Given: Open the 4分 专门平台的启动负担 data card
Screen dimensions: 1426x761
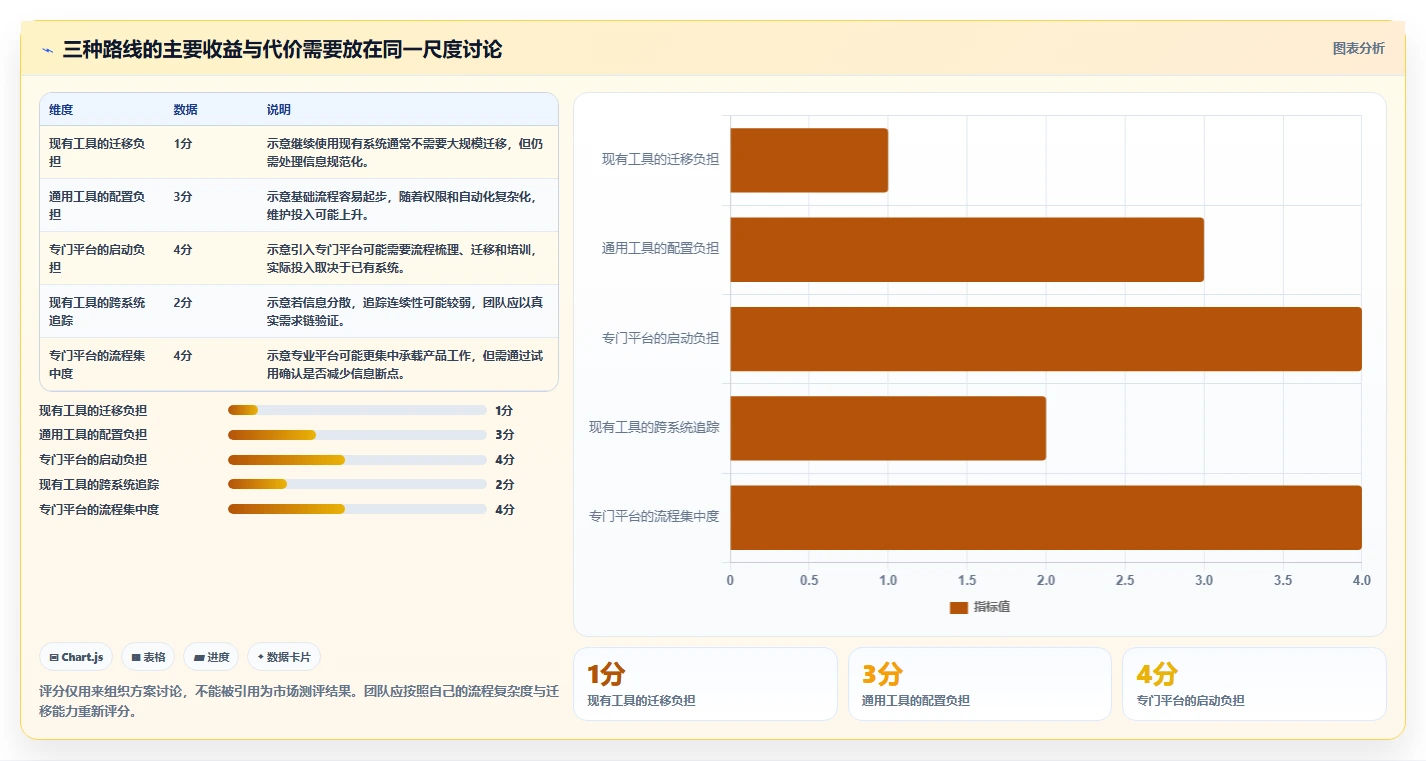Looking at the screenshot, I should tap(1254, 684).
